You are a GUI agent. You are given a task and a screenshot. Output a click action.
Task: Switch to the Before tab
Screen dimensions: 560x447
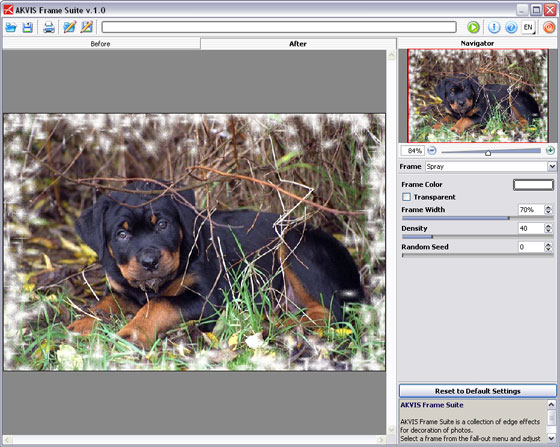click(100, 44)
